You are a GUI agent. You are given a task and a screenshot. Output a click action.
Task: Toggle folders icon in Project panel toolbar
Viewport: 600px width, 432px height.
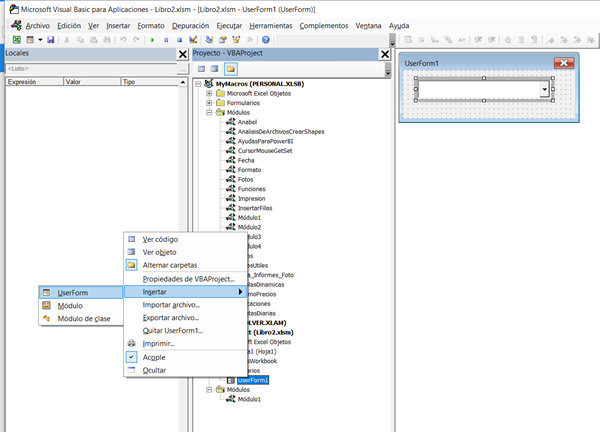click(229, 69)
